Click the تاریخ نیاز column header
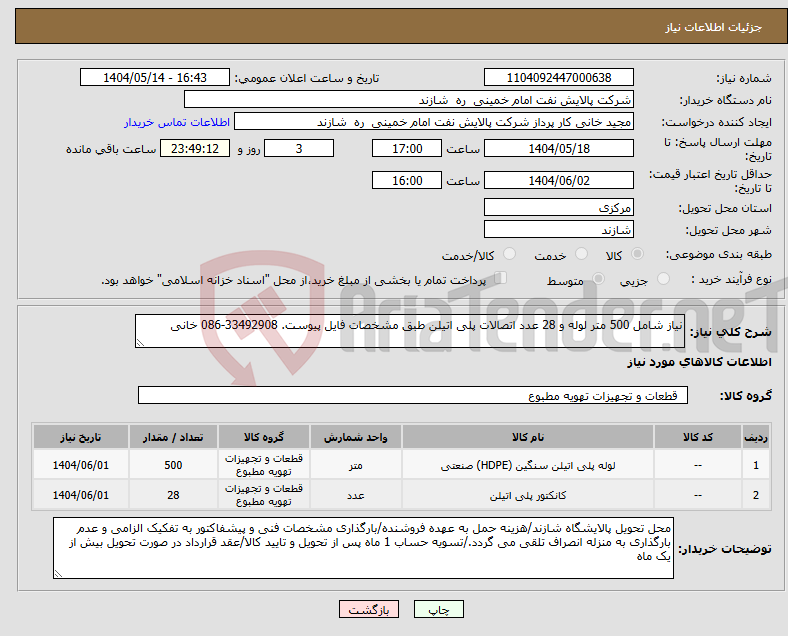 [x=81, y=437]
